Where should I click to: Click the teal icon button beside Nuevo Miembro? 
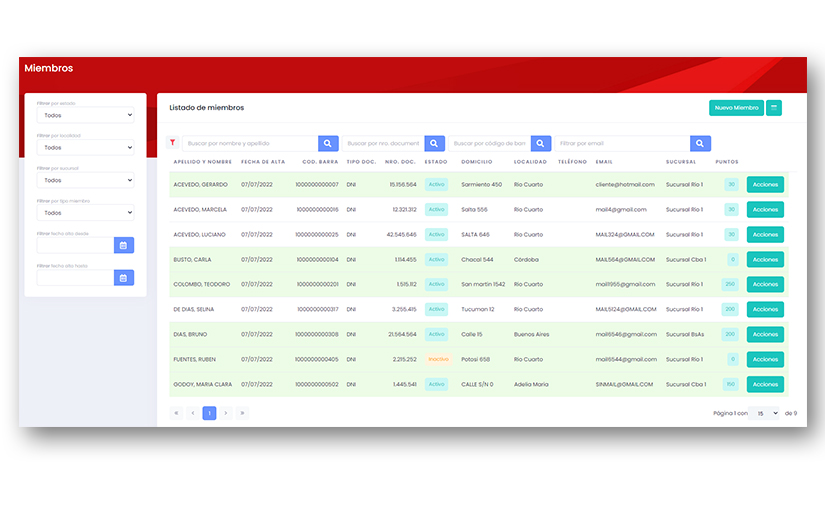(x=773, y=108)
